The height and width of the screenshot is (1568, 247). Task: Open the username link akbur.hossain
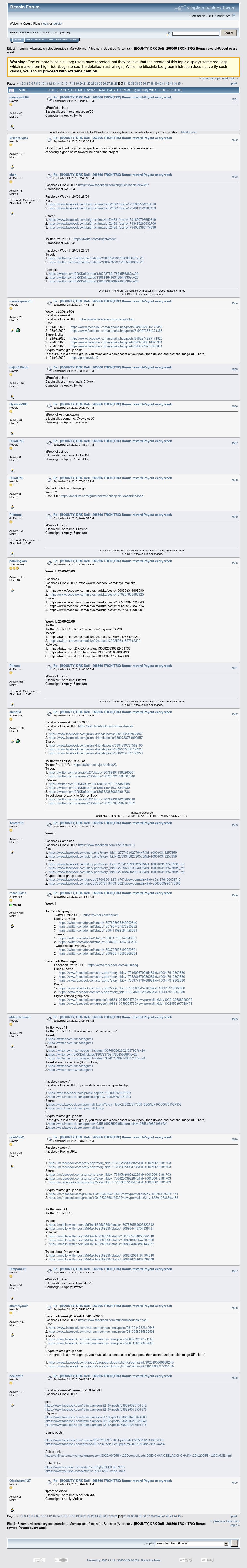(20, 1017)
